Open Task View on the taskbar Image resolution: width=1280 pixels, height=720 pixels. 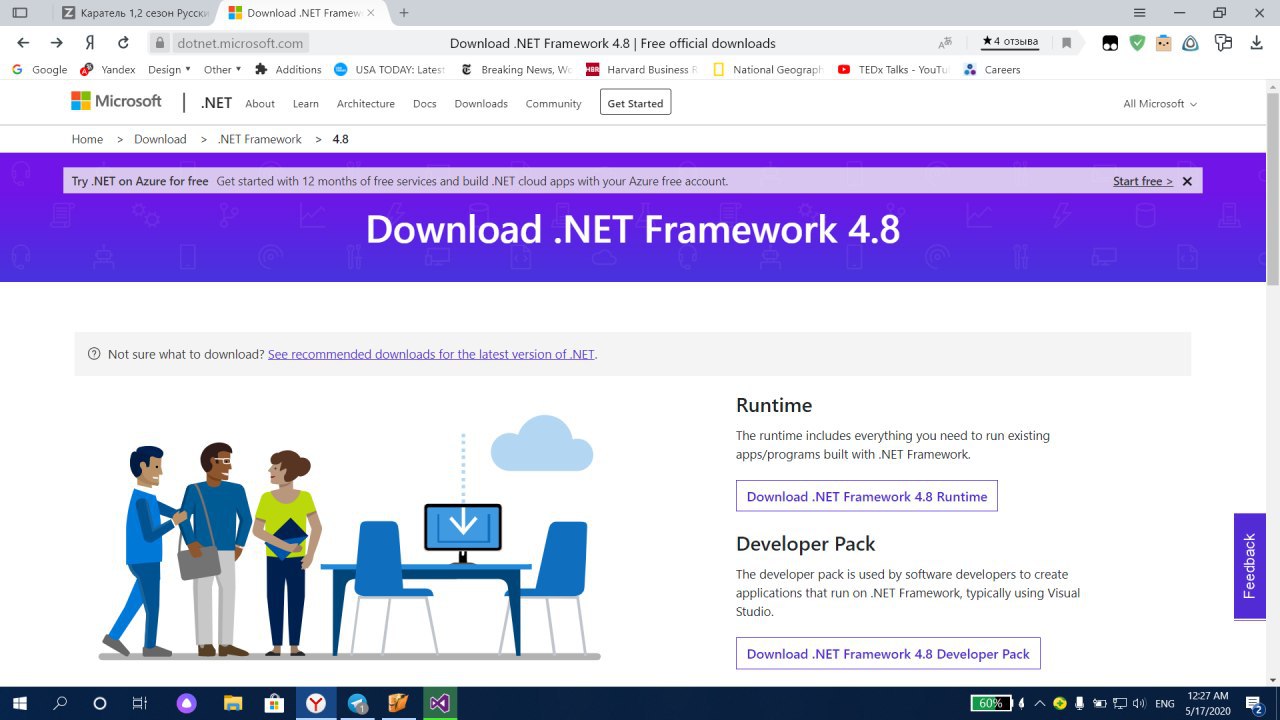140,703
